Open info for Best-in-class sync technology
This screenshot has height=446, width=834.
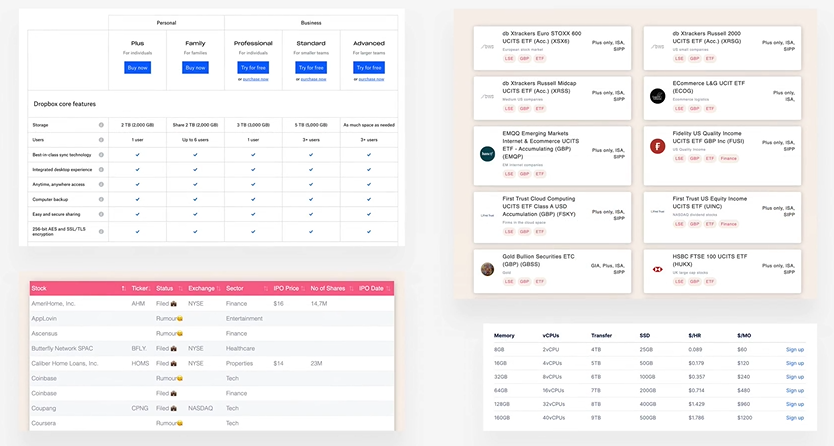[x=101, y=155]
